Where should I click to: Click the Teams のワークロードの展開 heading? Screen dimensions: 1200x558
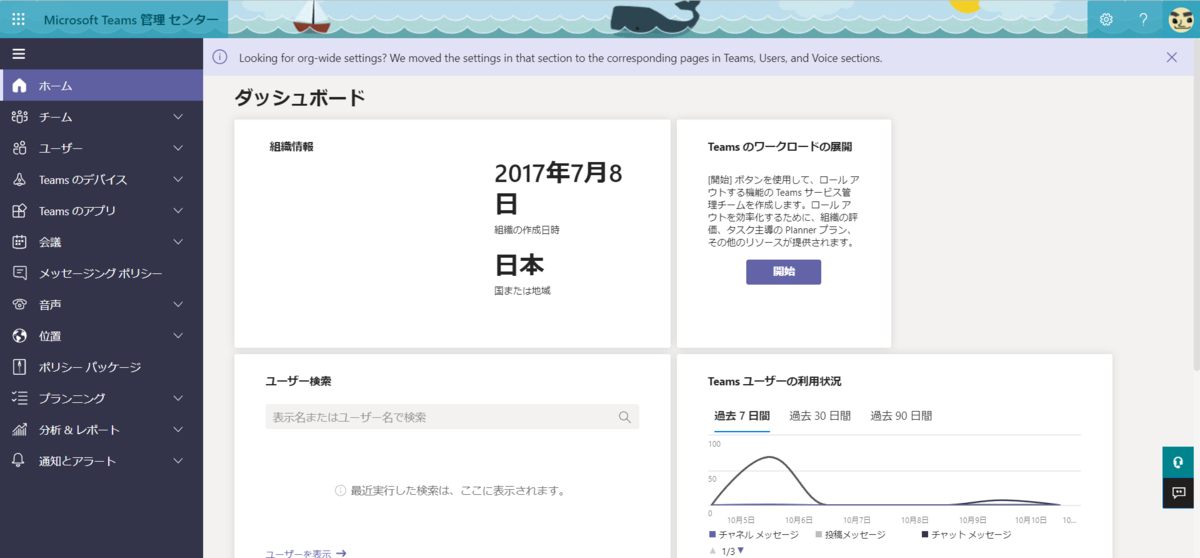tap(780, 146)
